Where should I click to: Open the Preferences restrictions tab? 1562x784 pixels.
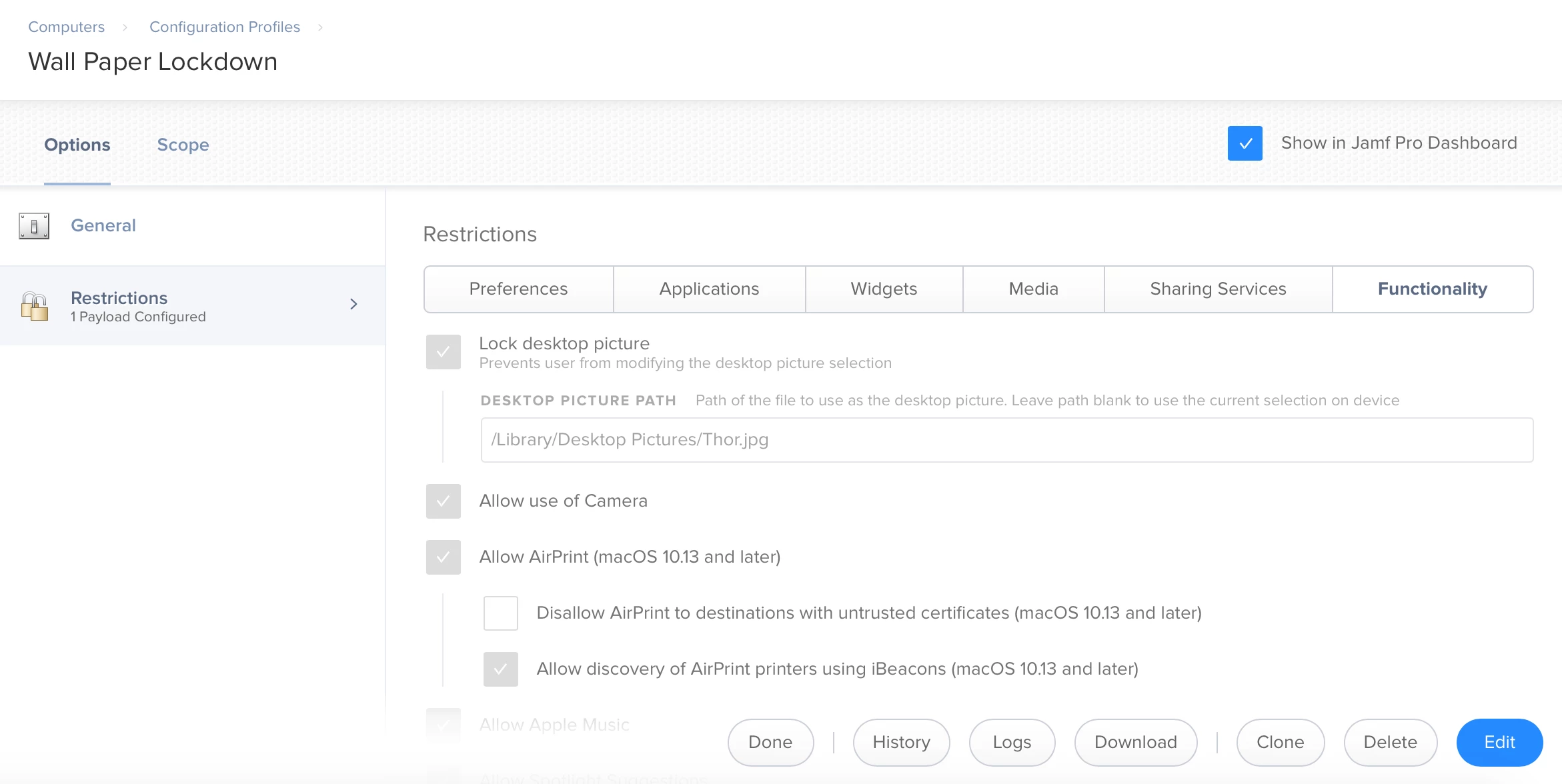pos(519,289)
